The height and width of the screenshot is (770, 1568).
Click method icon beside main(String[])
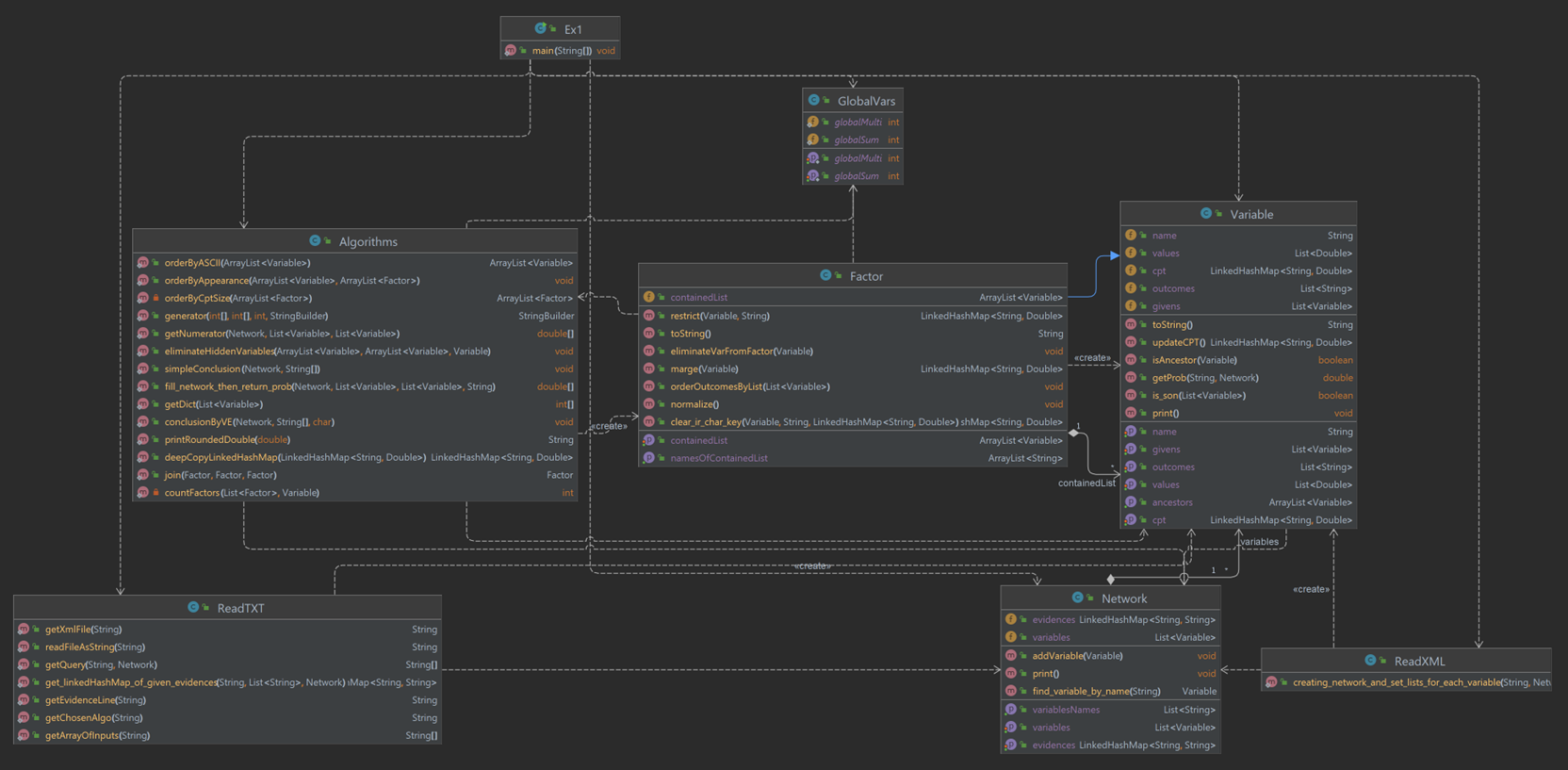pyautogui.click(x=510, y=51)
